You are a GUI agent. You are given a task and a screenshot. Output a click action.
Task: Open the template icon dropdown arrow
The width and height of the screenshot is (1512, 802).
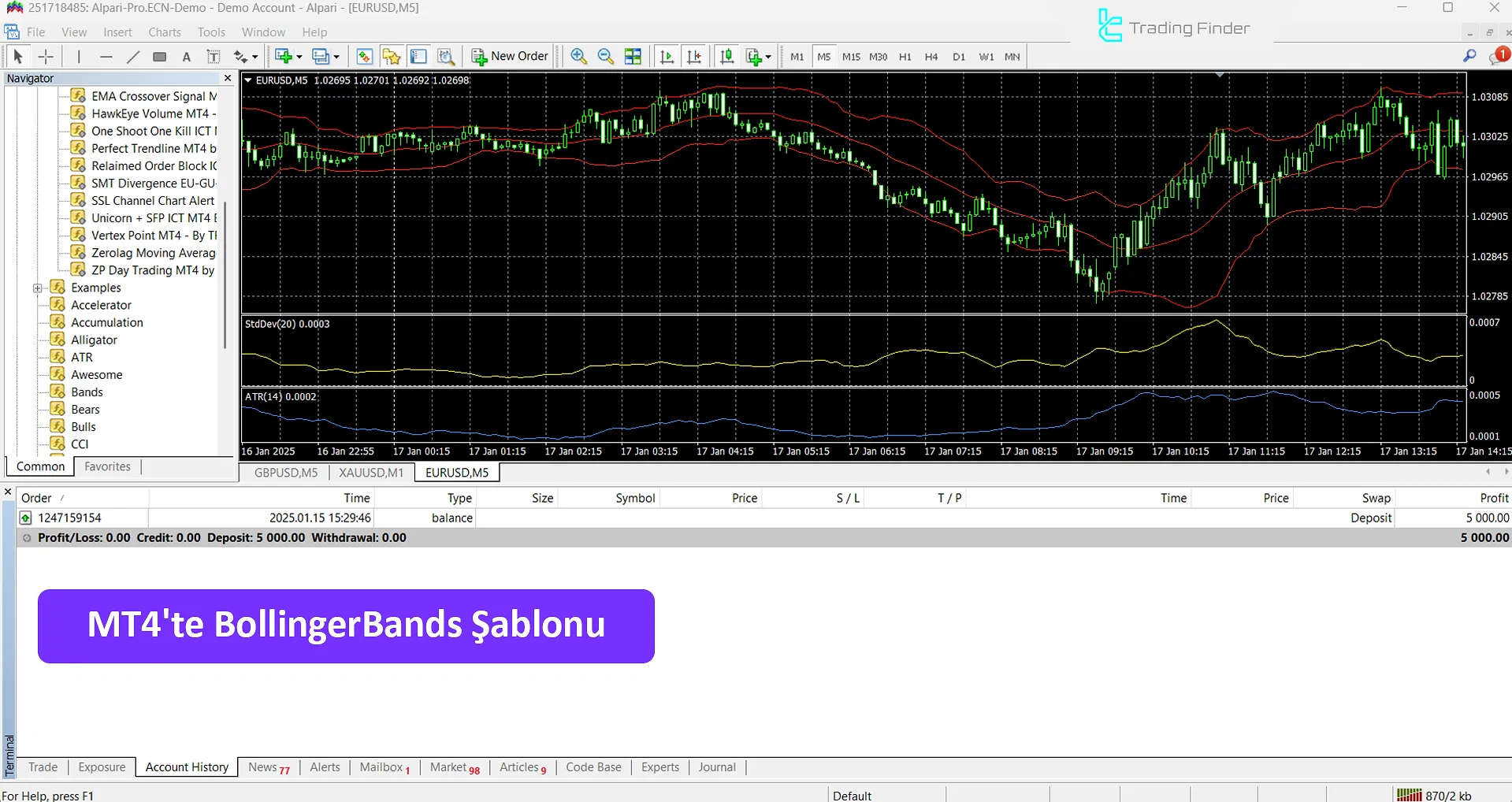768,57
